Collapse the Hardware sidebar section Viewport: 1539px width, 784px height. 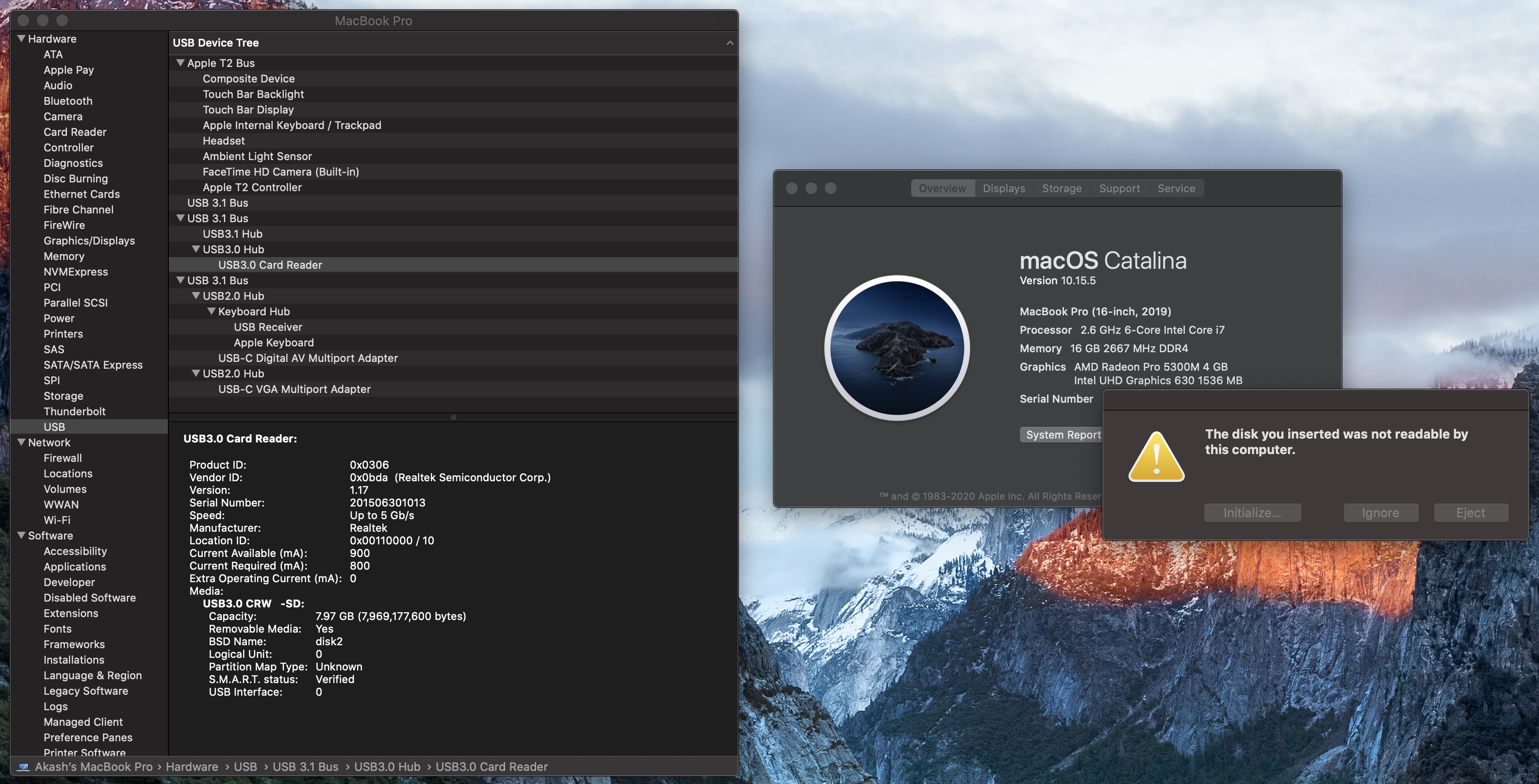point(21,39)
